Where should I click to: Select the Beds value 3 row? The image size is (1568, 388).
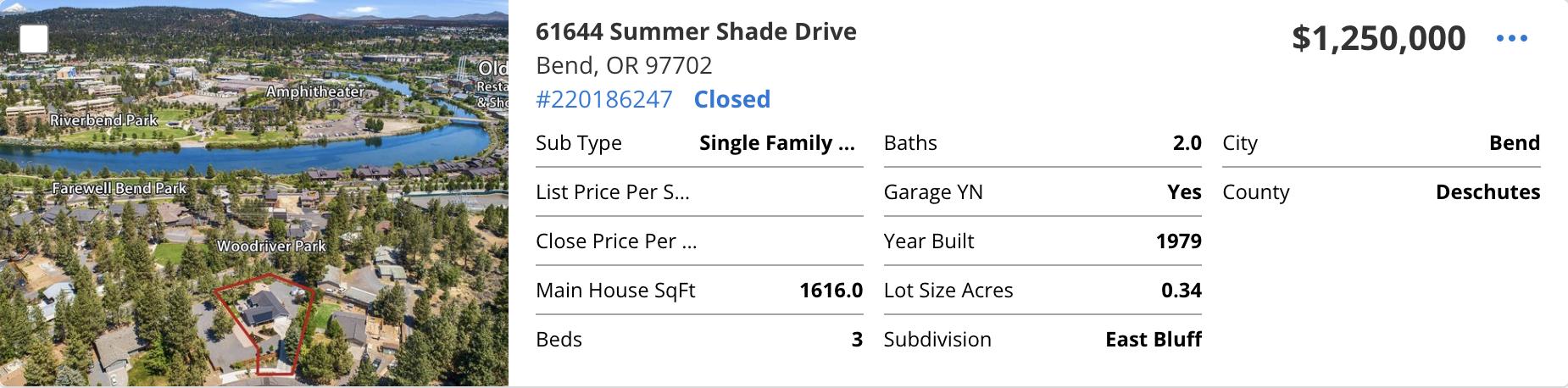698,340
